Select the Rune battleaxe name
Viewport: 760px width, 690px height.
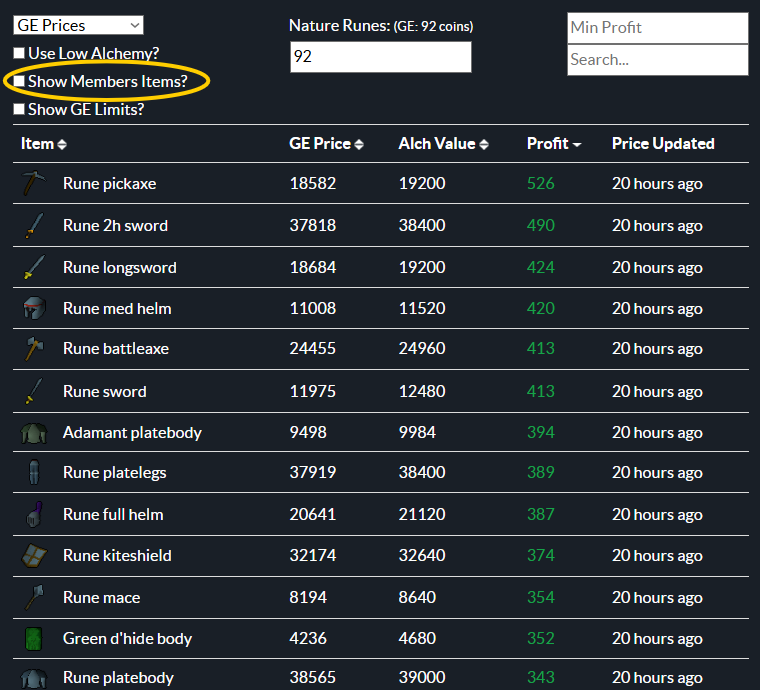pyautogui.click(x=116, y=349)
